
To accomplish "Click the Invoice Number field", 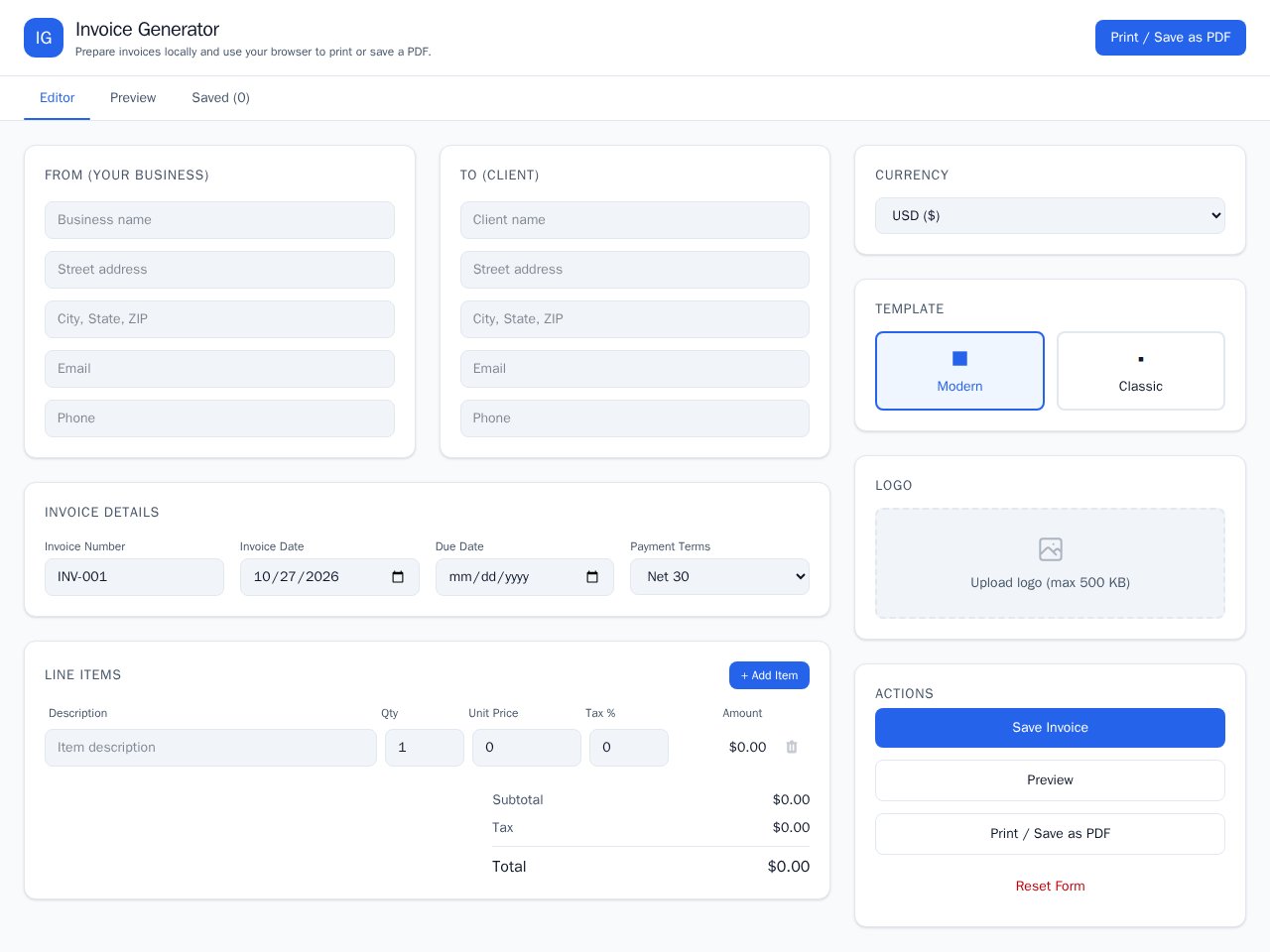I will pos(134,577).
